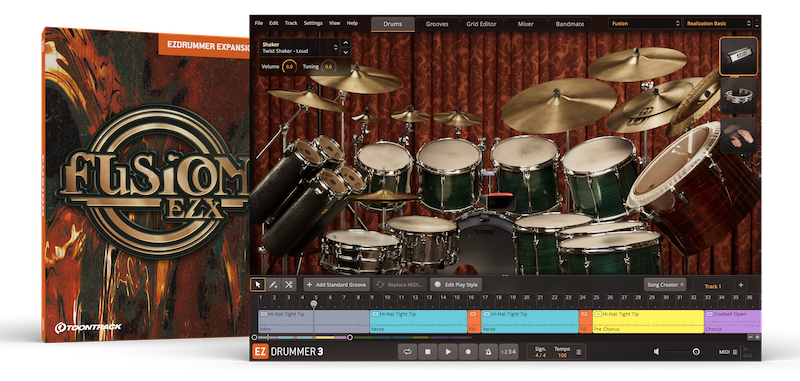Click the record button

point(468,351)
